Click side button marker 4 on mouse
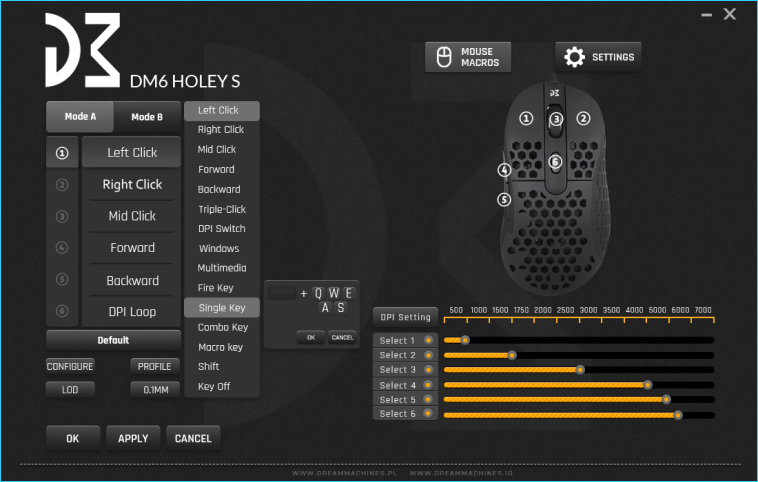 click(x=504, y=170)
